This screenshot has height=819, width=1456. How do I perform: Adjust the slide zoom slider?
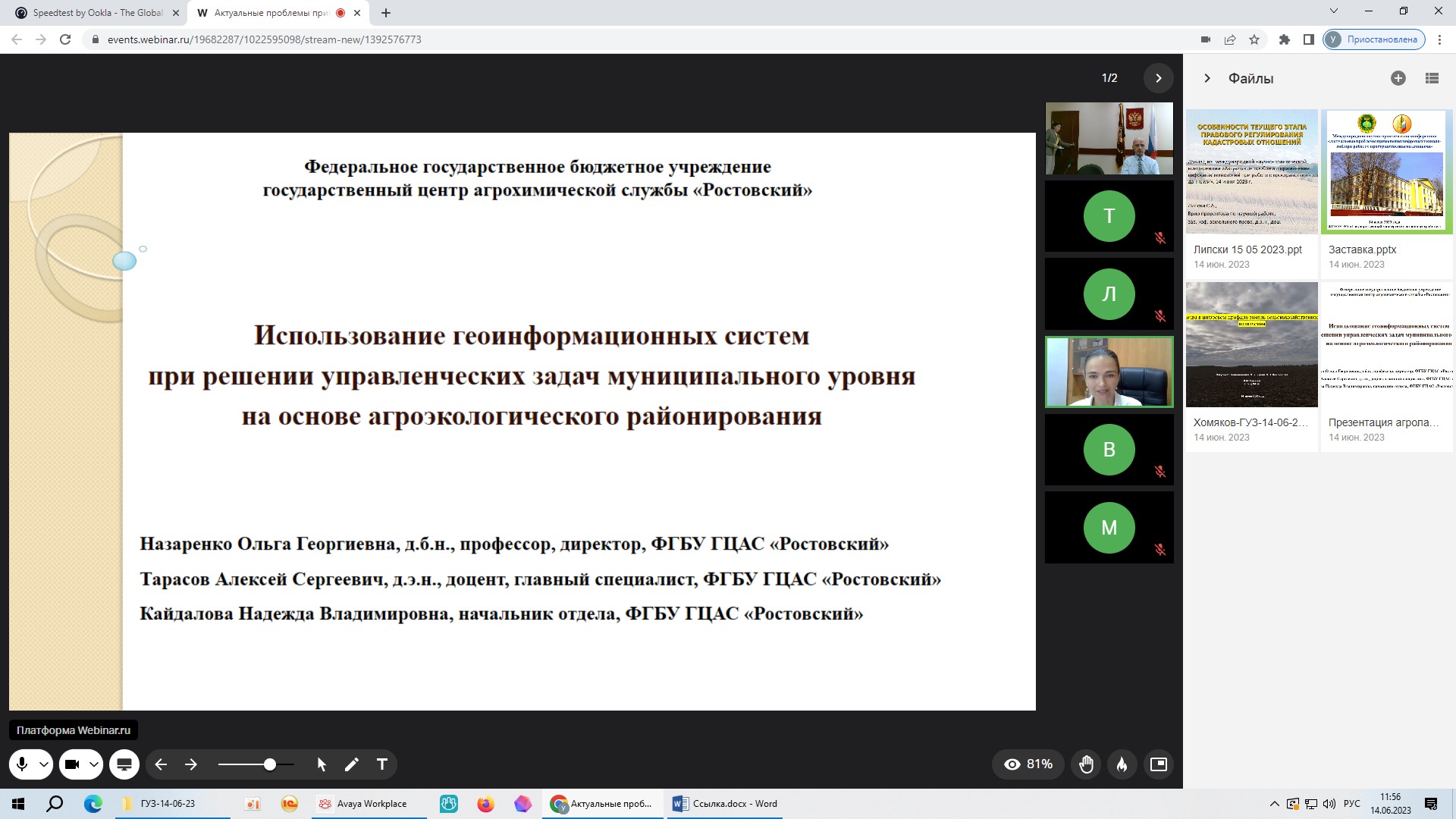256,764
